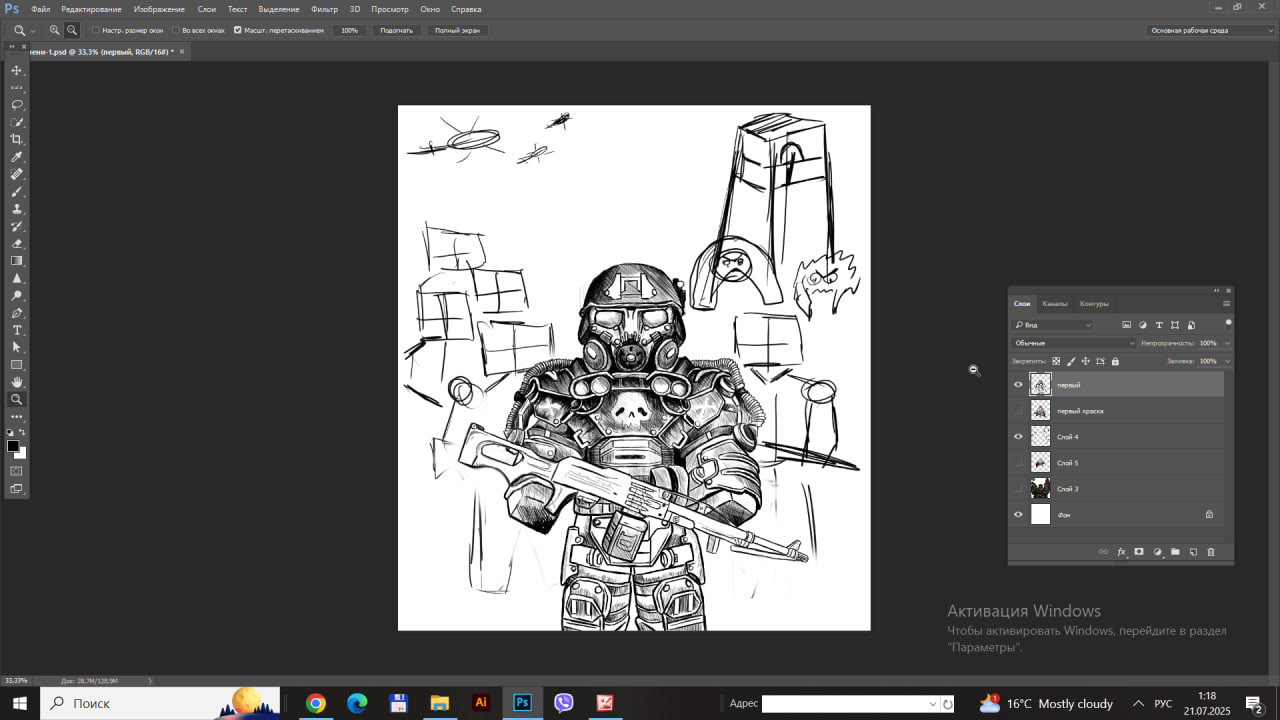Select the Gradient tool
The height and width of the screenshot is (720, 1280).
(16, 261)
